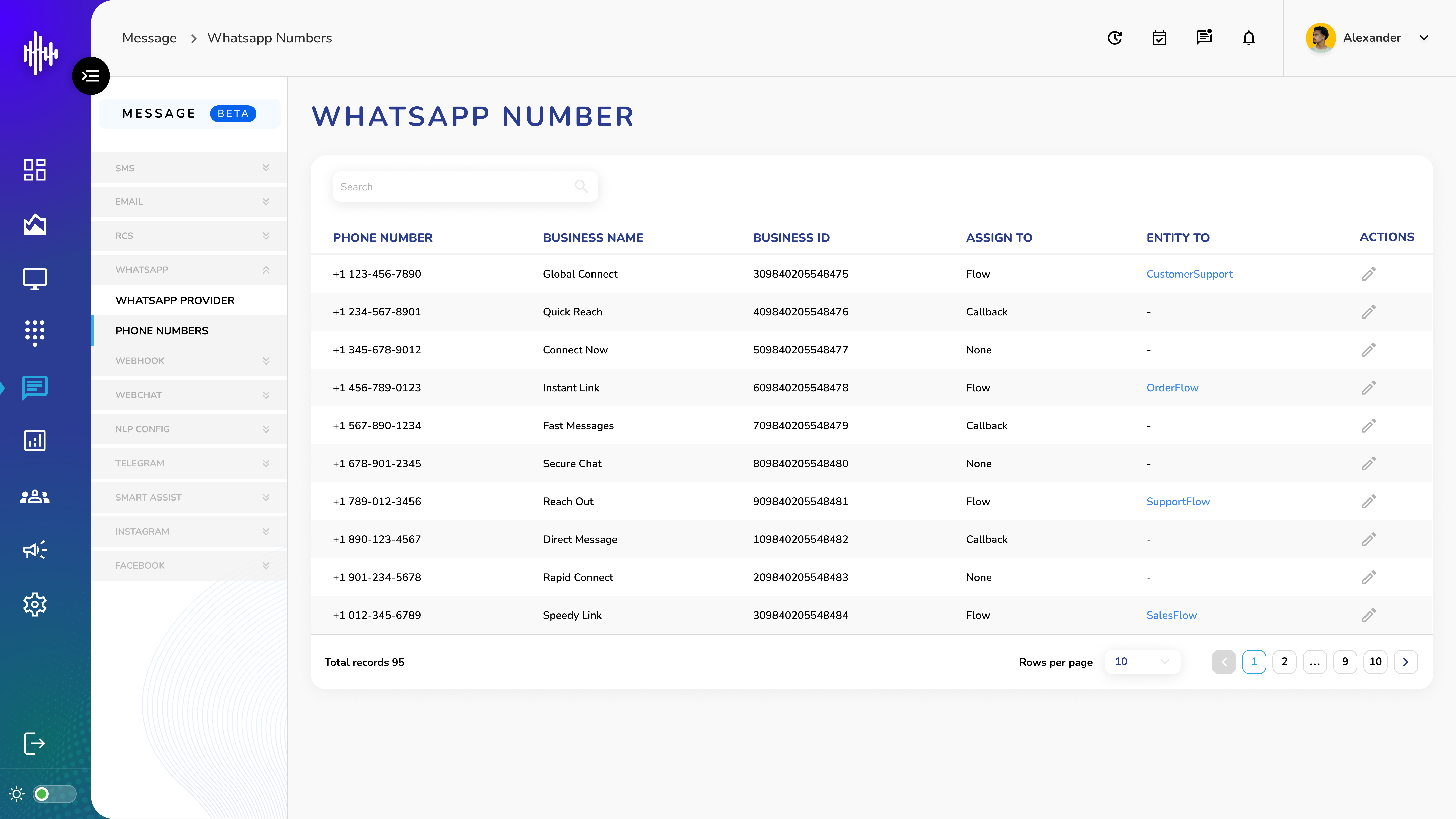The height and width of the screenshot is (819, 1456).
Task: Expand the SMS menu section
Action: (x=189, y=168)
